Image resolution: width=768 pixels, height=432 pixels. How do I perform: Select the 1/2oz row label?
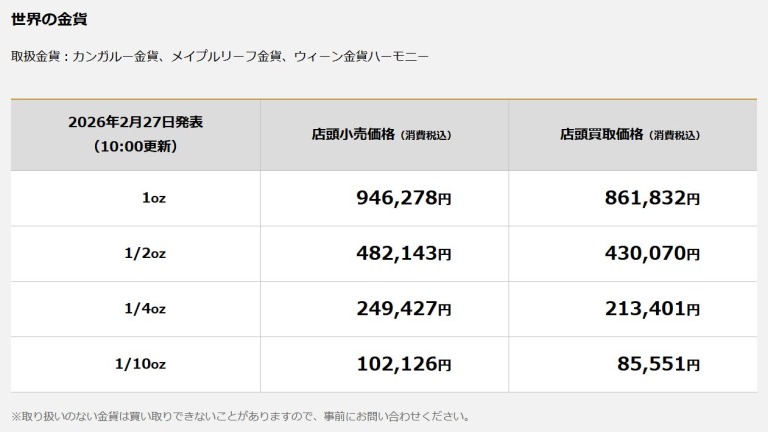click(145, 254)
